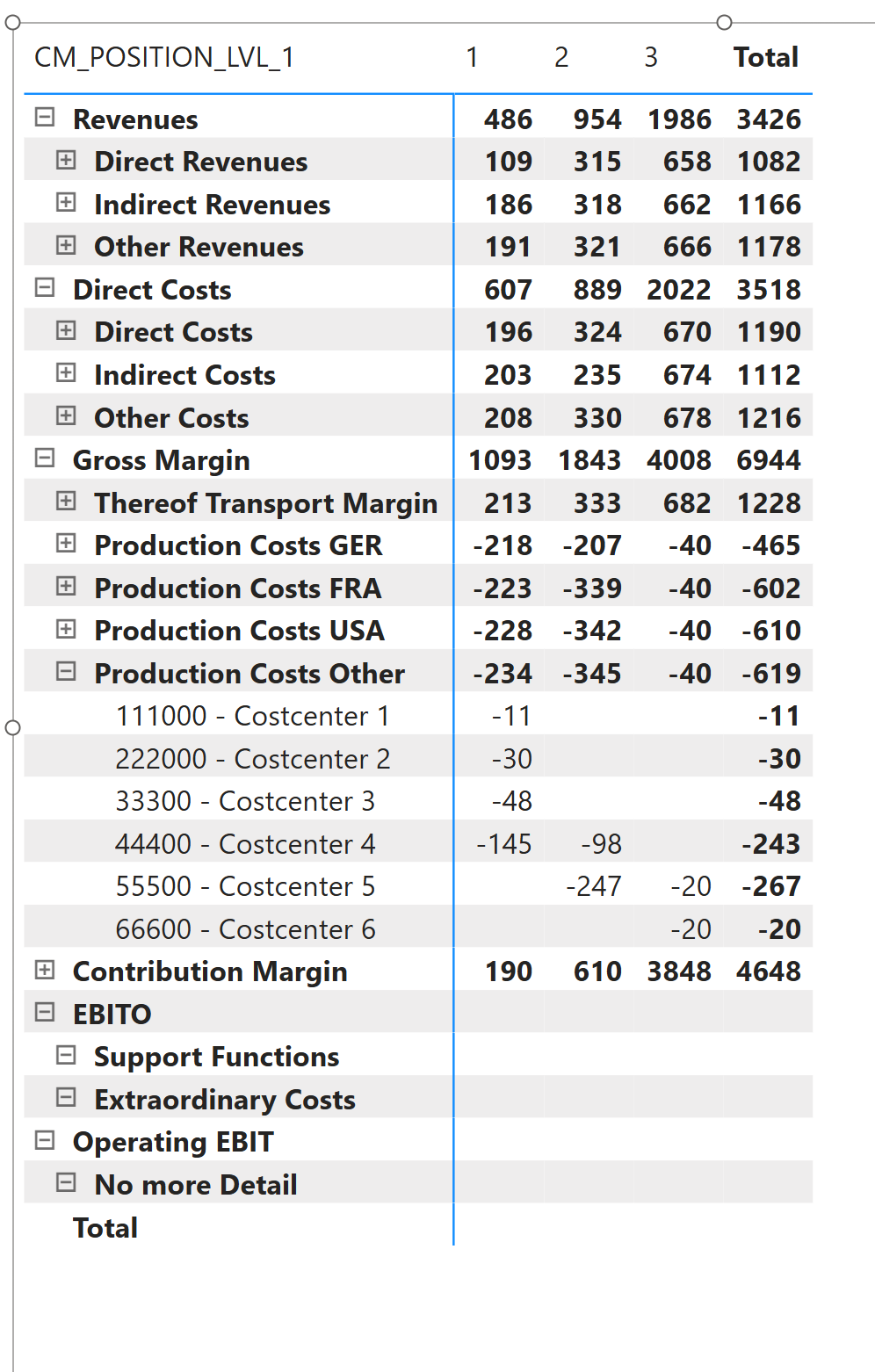Click Gross Margin total value 6944
The image size is (875, 1372).
[x=769, y=460]
